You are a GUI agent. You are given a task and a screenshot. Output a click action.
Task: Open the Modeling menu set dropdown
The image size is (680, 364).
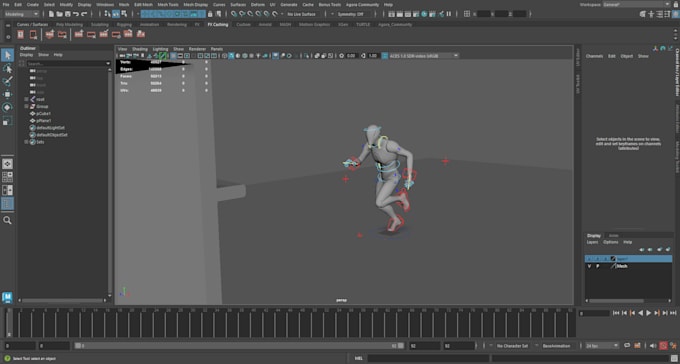[21, 14]
